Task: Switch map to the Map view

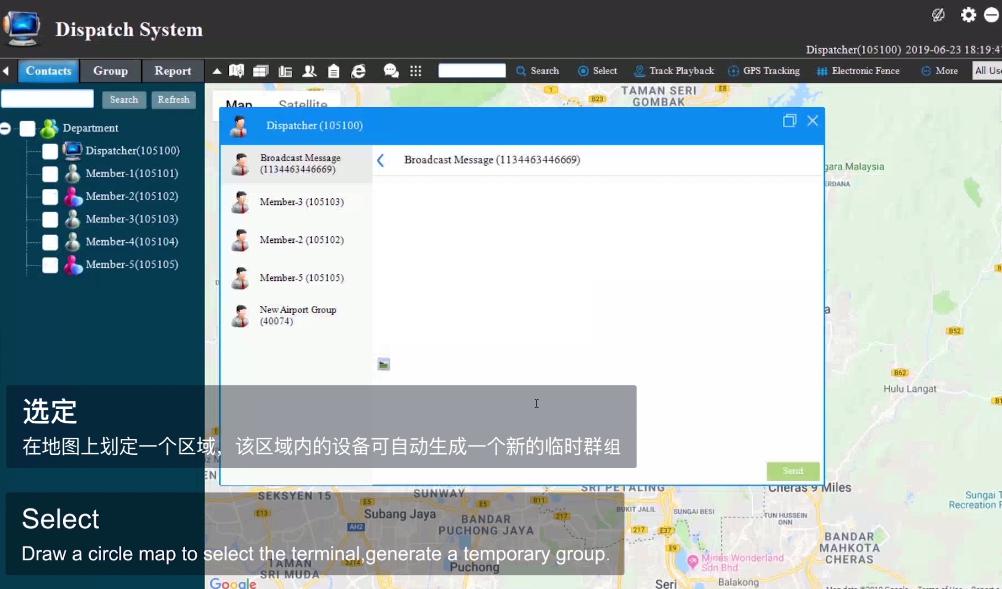Action: click(239, 104)
